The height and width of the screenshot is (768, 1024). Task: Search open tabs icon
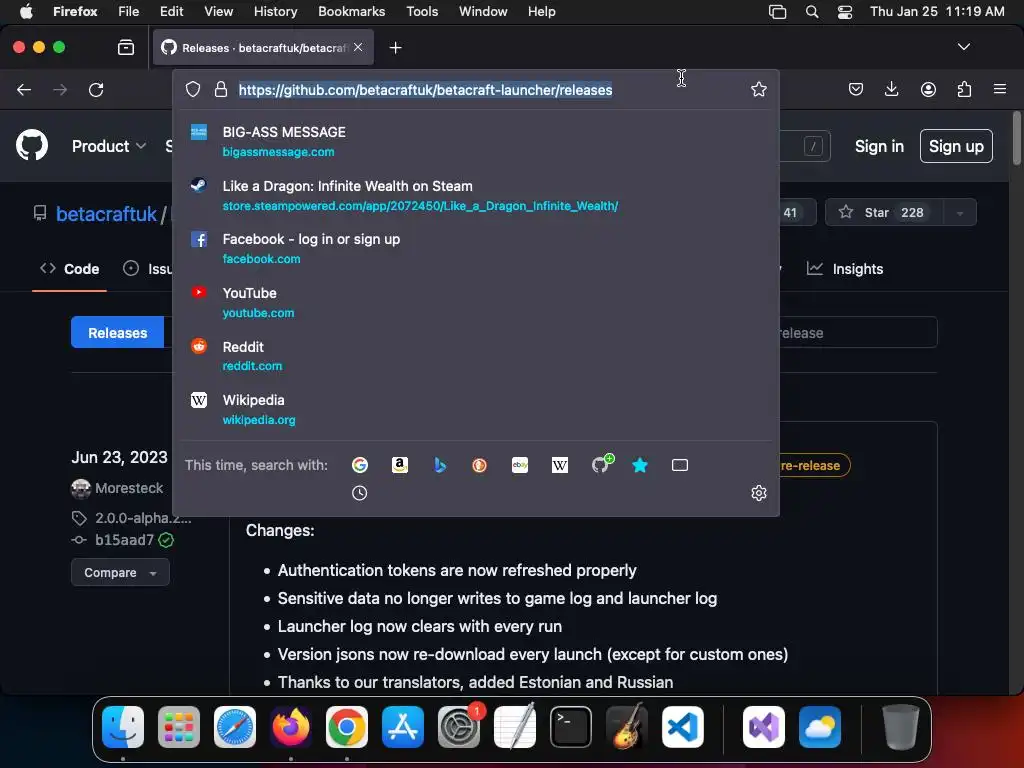pyautogui.click(x=680, y=465)
